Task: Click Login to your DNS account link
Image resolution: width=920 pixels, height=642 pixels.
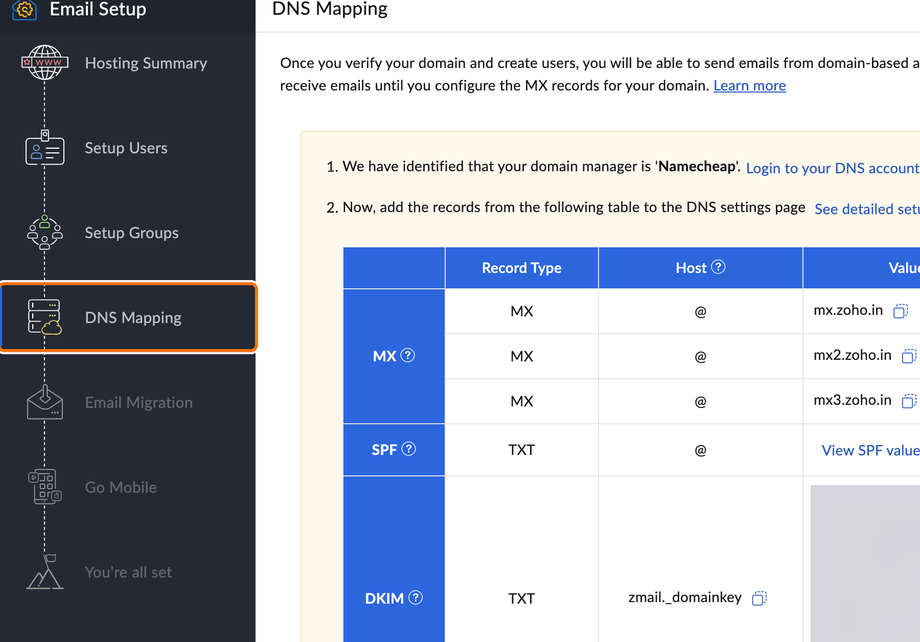Action: (833, 168)
